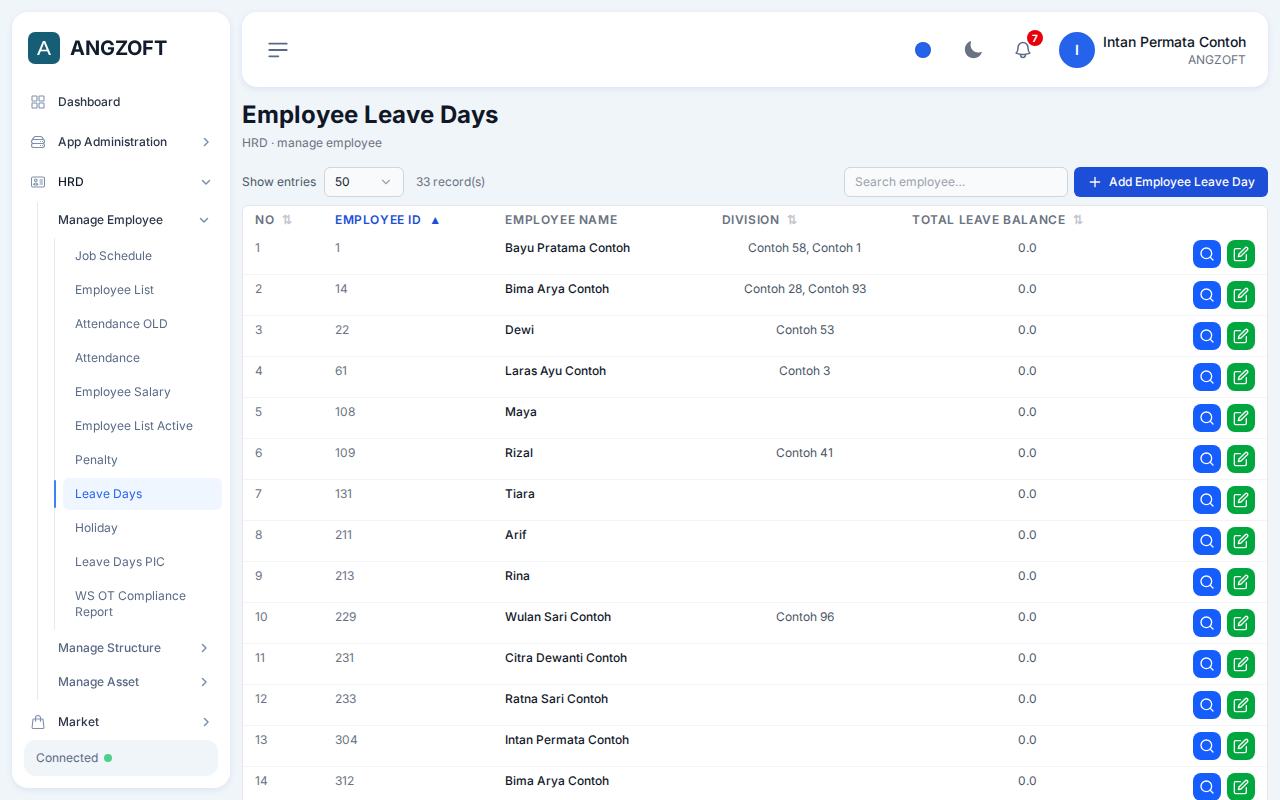1280x800 pixels.
Task: Sort by Employee ID column
Action: tap(387, 220)
